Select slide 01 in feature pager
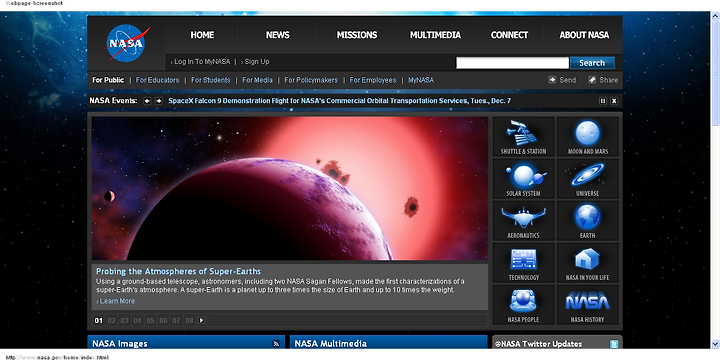This screenshot has height=360, width=720. pos(98,321)
